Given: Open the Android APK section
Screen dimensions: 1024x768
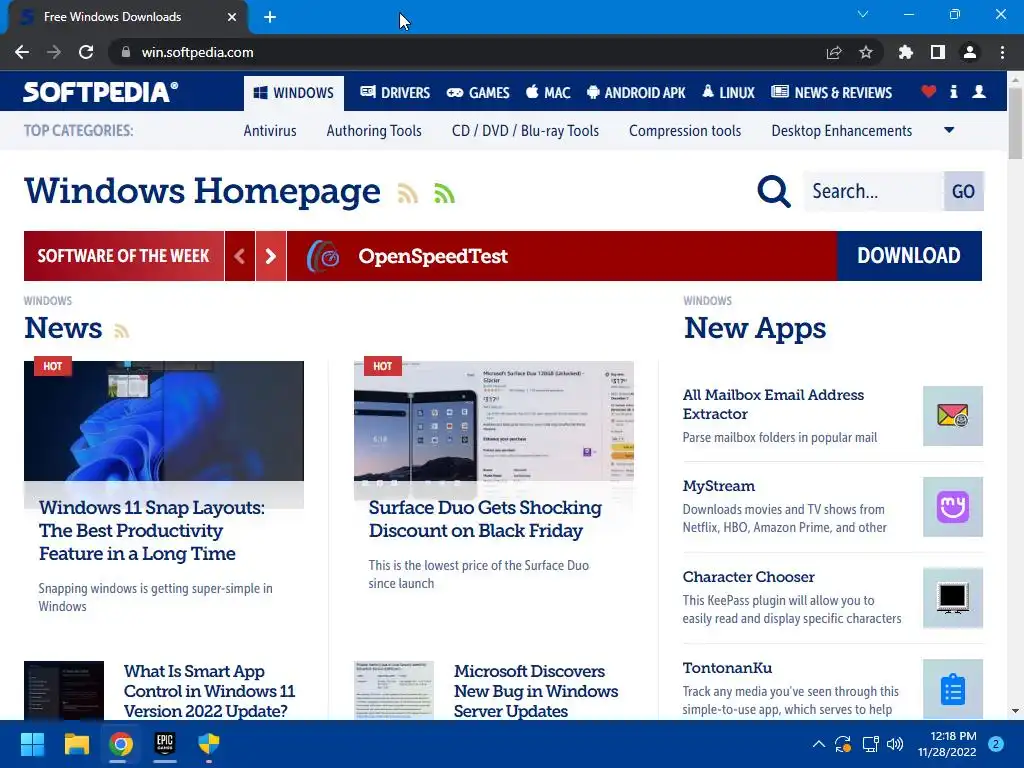Looking at the screenshot, I should point(635,93).
